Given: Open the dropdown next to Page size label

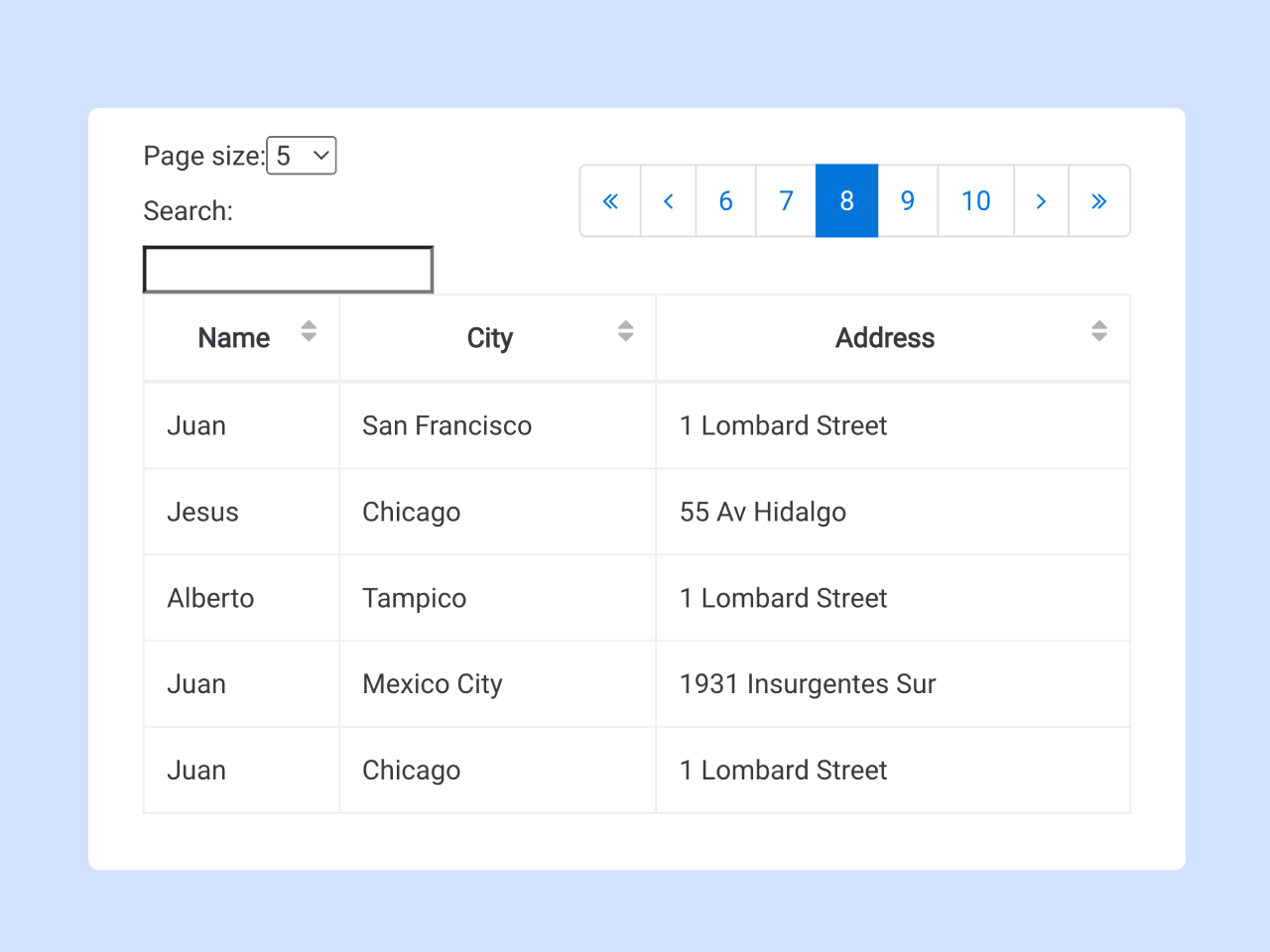Looking at the screenshot, I should pyautogui.click(x=301, y=155).
